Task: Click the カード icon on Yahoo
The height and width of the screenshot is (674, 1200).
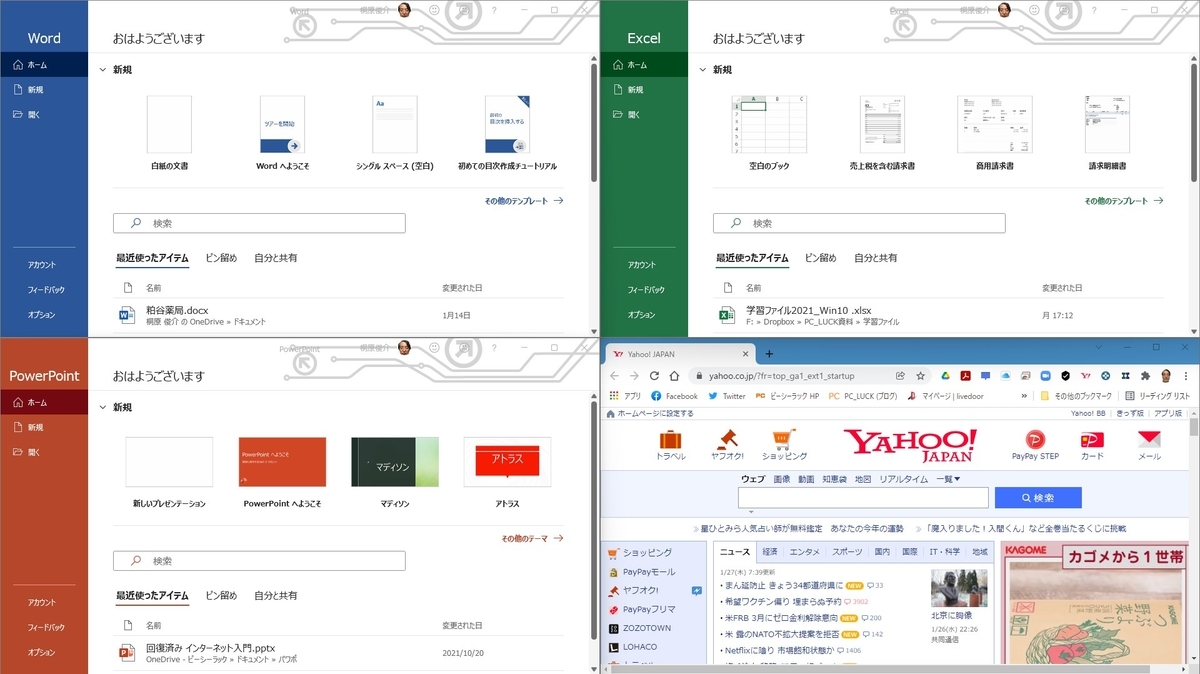Action: pos(1093,439)
